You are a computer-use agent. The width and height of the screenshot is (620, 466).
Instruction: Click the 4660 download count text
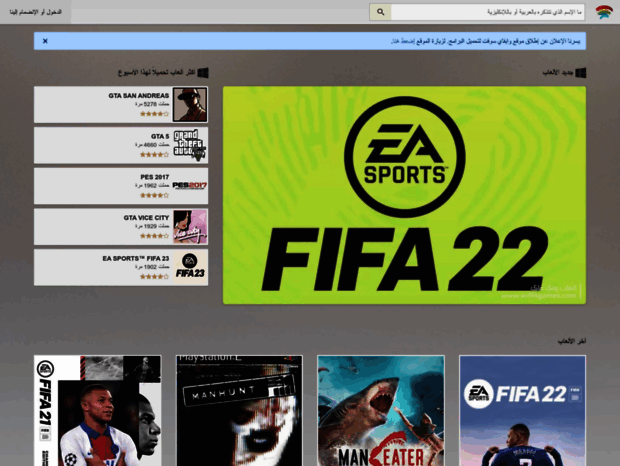(x=152, y=145)
